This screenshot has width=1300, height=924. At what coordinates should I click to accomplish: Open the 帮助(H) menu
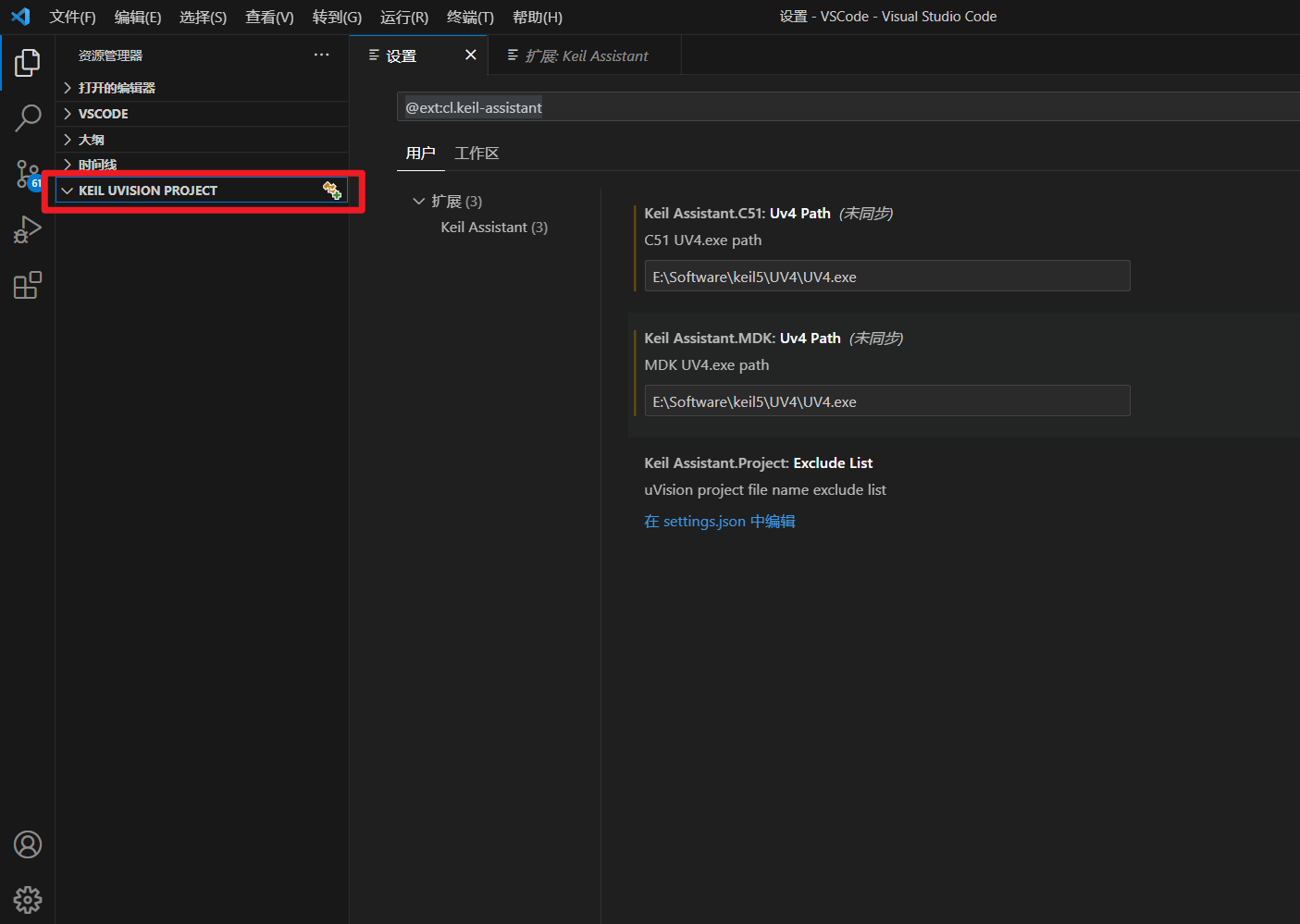click(538, 18)
